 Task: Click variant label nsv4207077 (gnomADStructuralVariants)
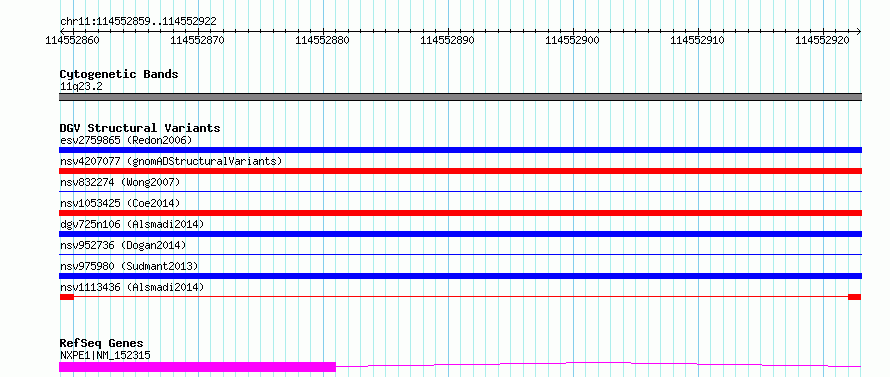tap(171, 161)
